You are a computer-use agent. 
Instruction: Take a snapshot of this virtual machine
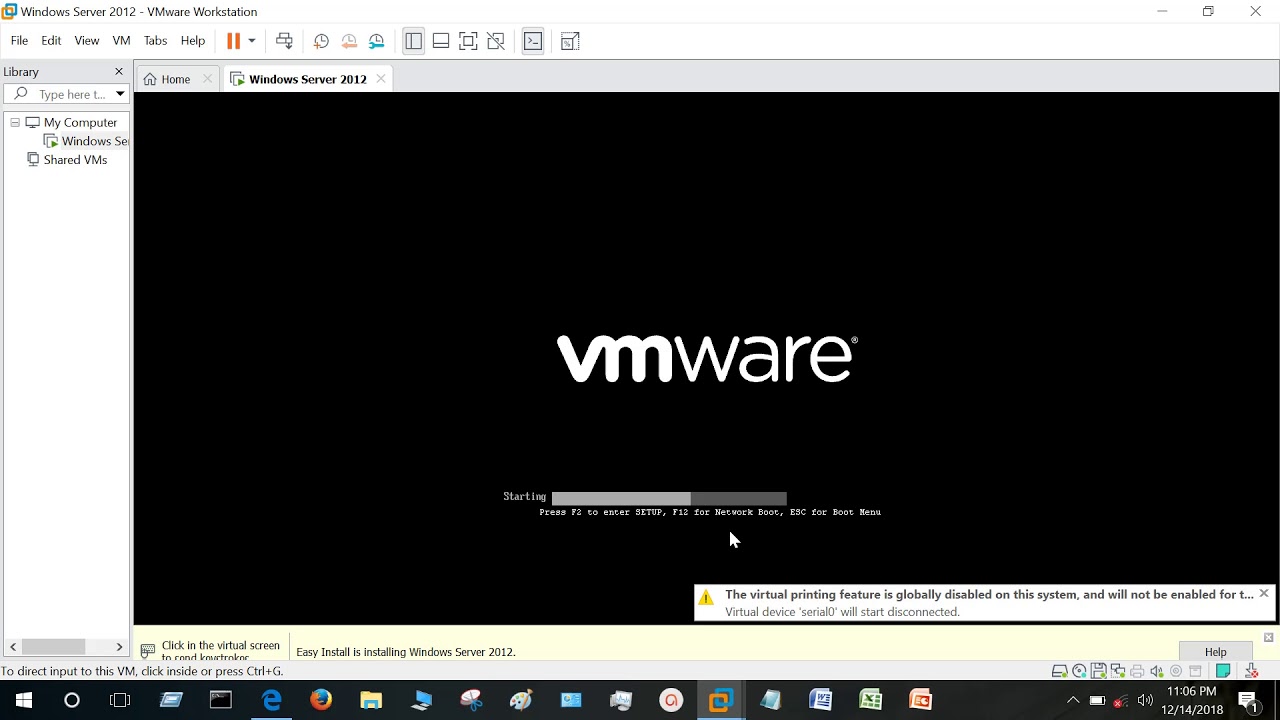tap(321, 41)
